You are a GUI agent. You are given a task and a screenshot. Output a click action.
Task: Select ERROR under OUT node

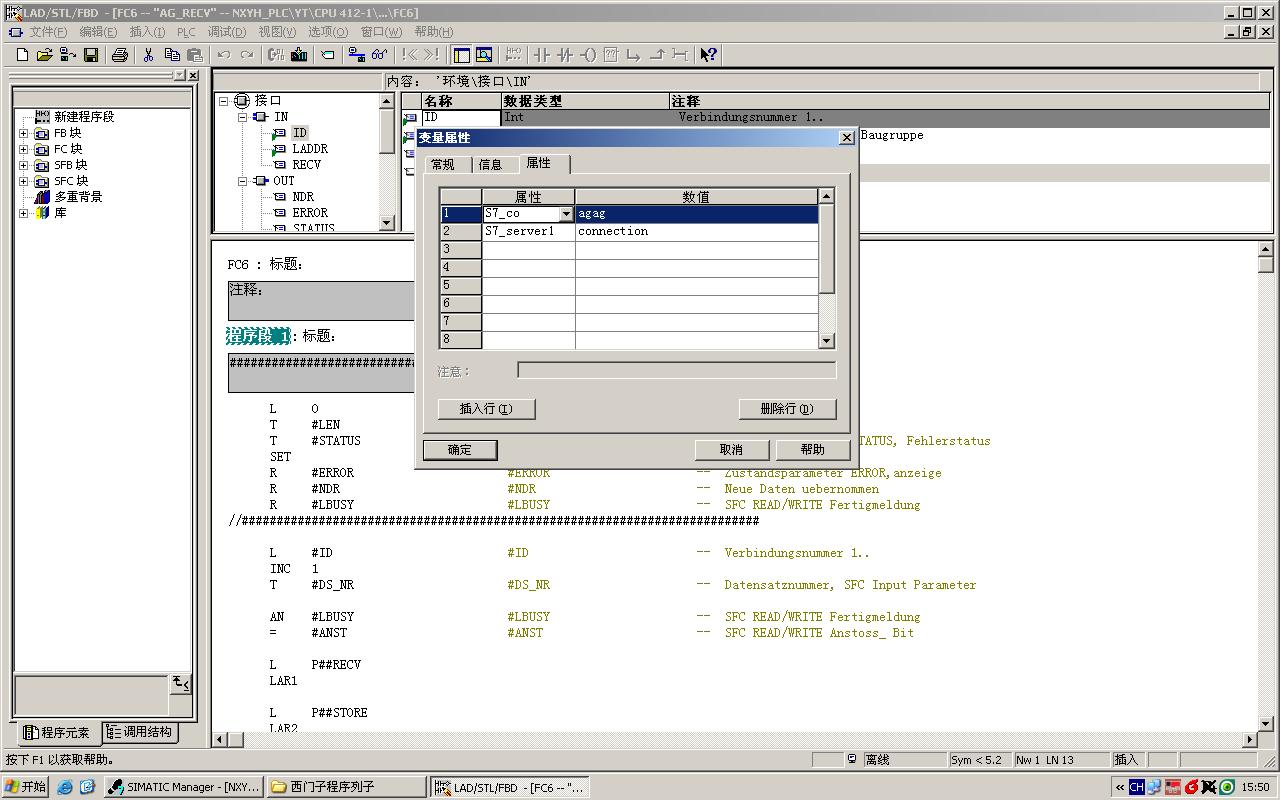[x=310, y=213]
